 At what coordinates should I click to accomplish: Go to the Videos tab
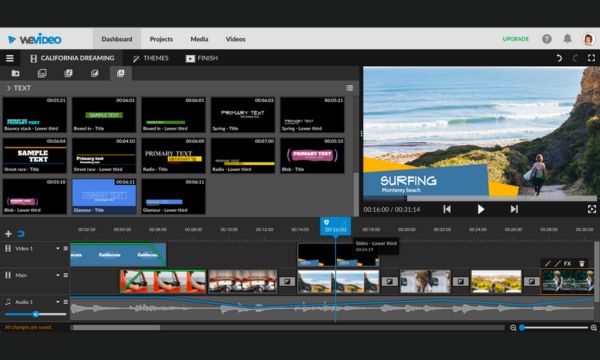235,39
